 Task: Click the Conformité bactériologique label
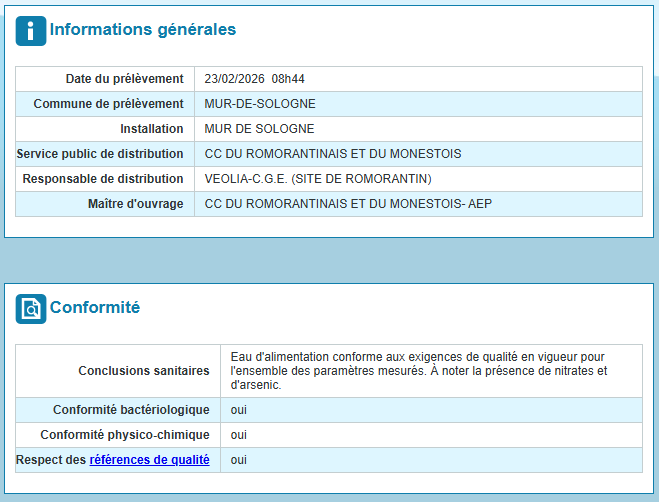coord(131,410)
